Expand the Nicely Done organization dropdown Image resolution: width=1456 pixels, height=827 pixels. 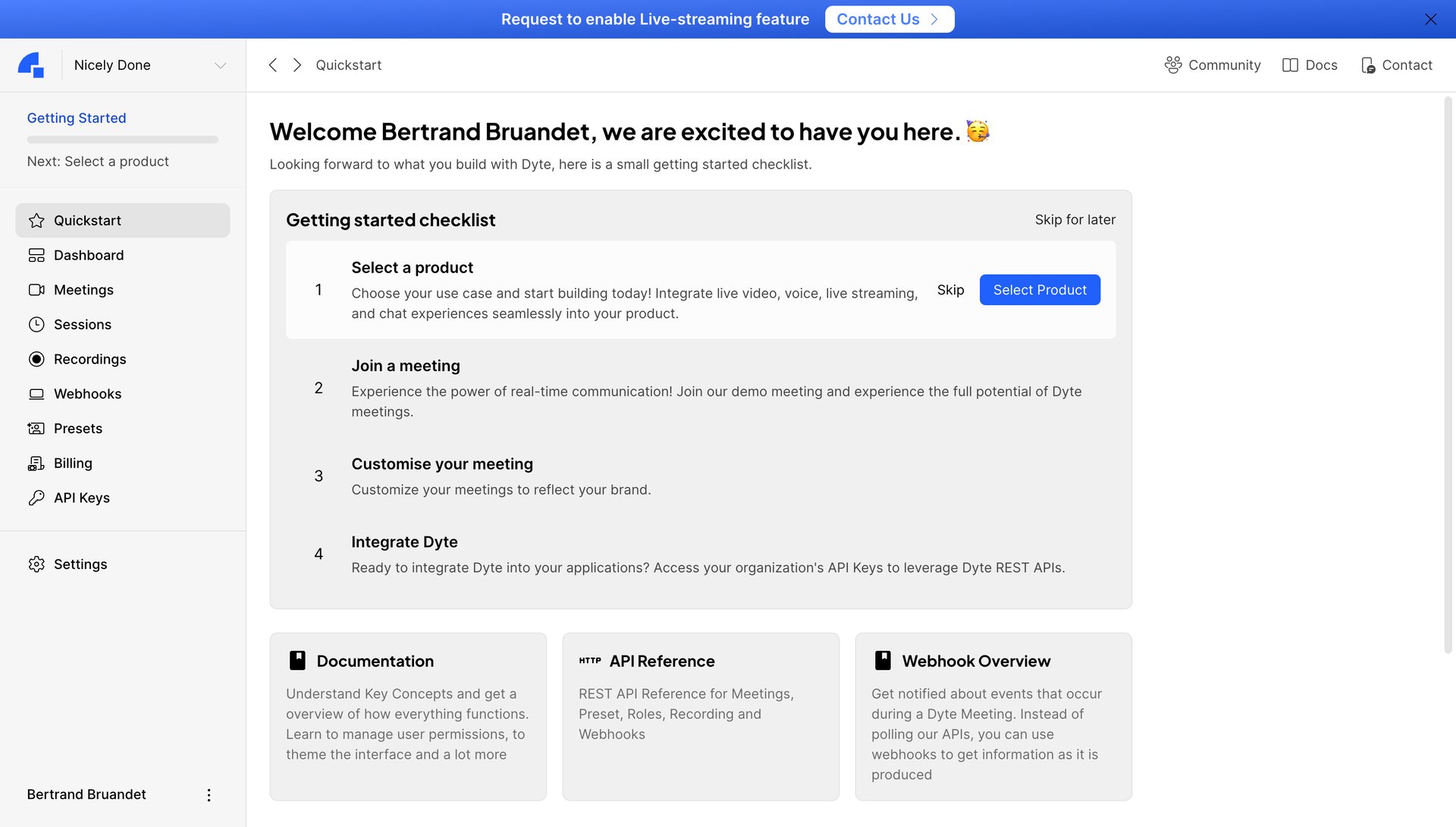point(220,65)
